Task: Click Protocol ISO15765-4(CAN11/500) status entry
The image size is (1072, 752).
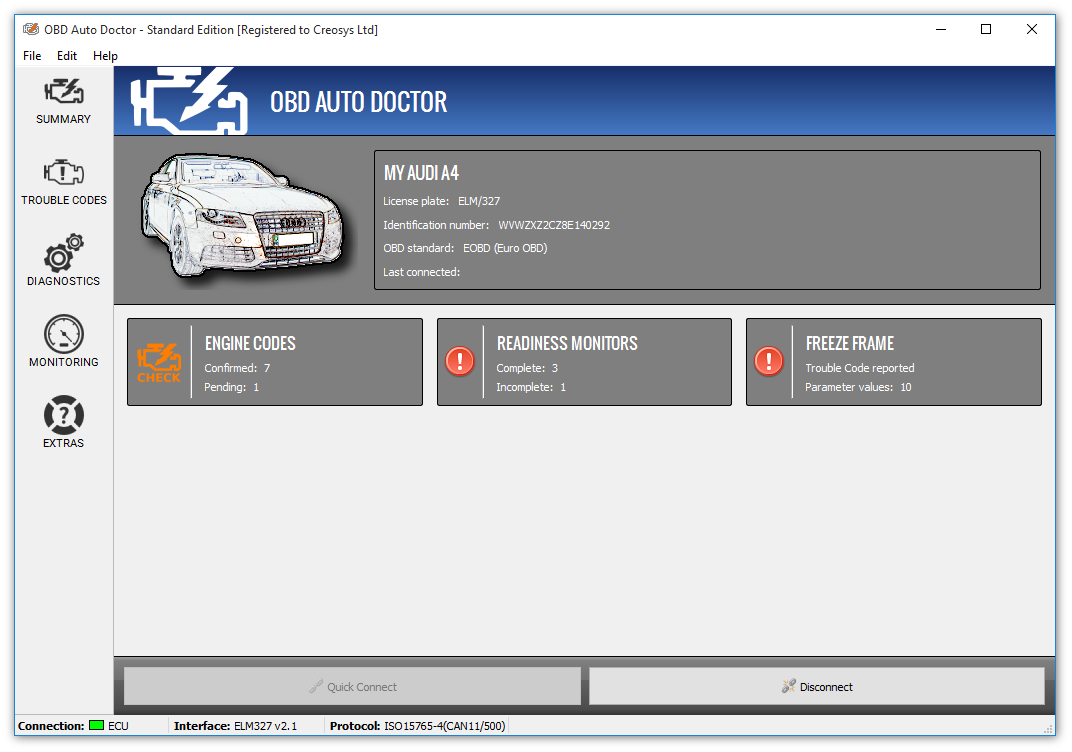Action: click(x=417, y=725)
